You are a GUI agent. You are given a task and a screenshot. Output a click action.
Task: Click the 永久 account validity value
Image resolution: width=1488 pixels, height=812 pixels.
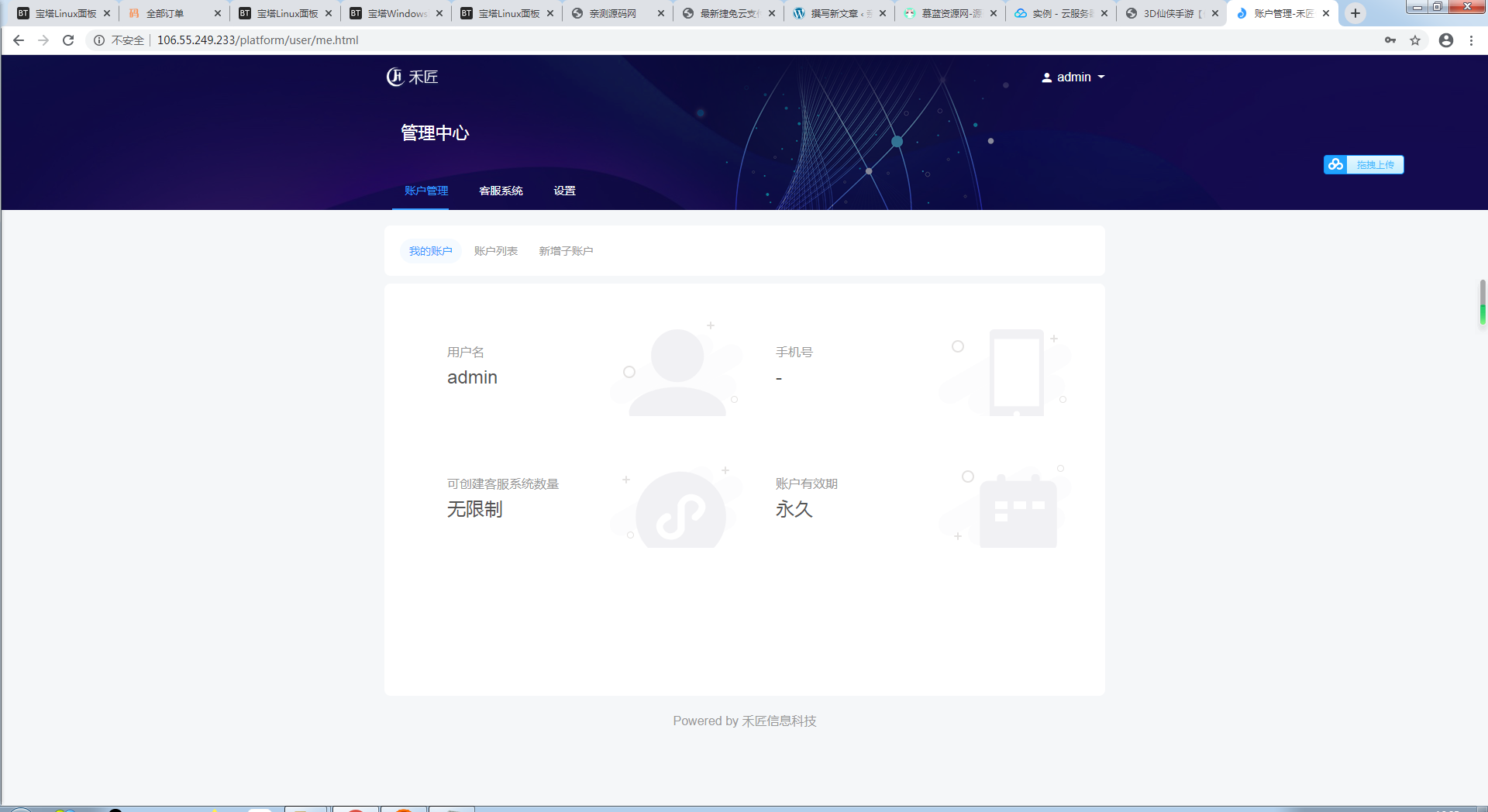794,509
